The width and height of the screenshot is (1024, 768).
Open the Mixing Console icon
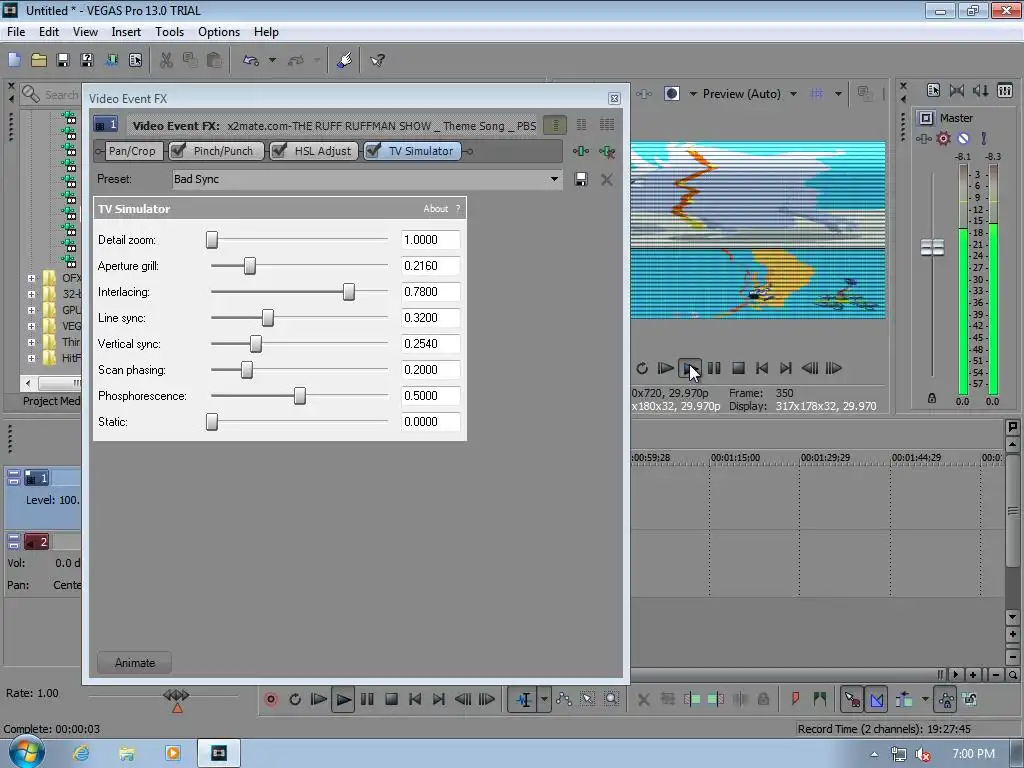(x=1004, y=91)
